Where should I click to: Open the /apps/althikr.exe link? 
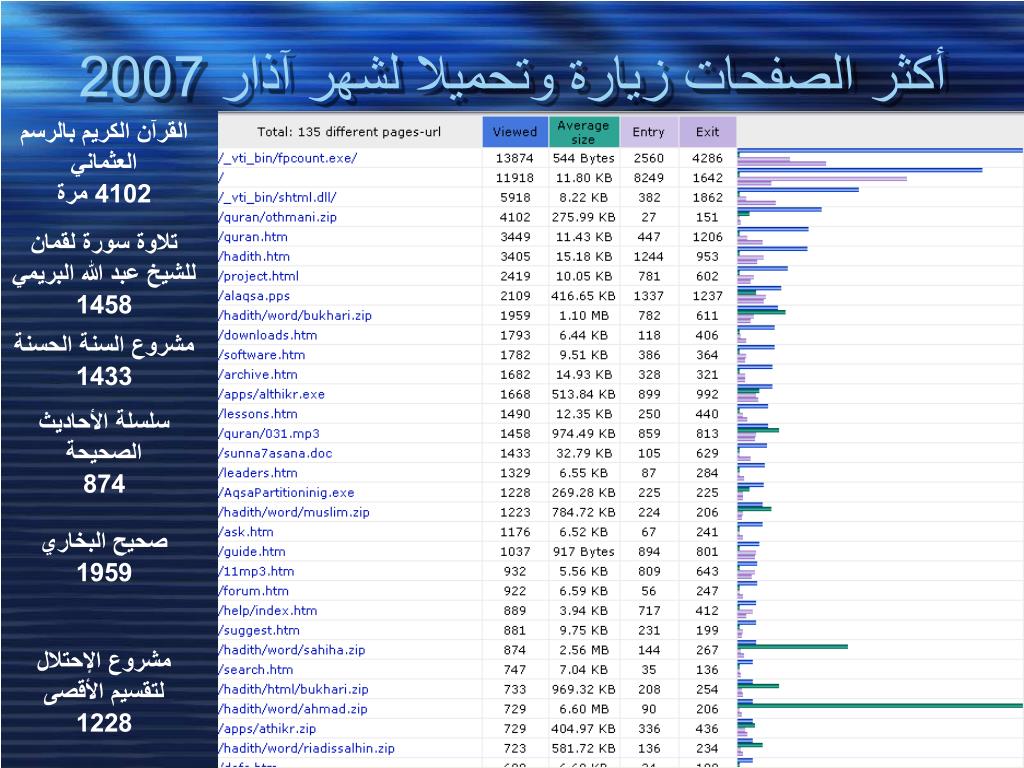tap(272, 394)
